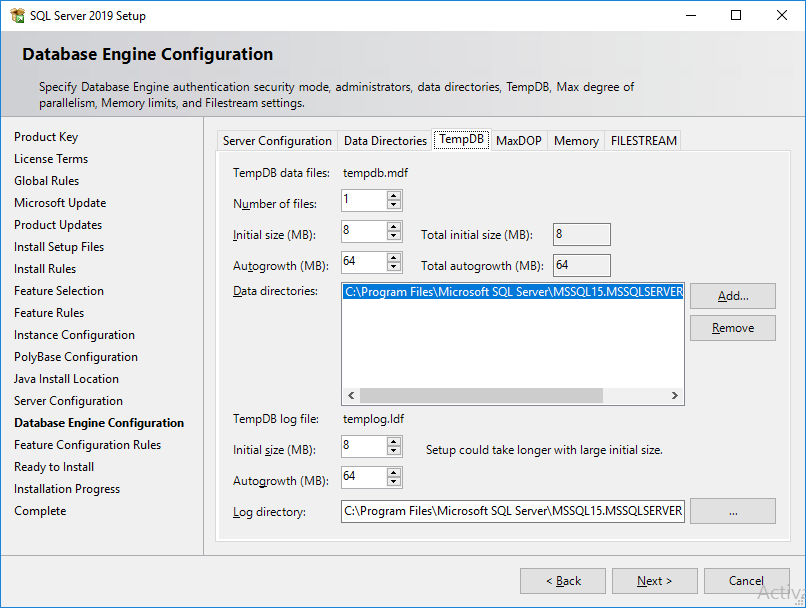Click Server Configuration step in sidebar
Image resolution: width=806 pixels, height=608 pixels.
click(x=68, y=401)
